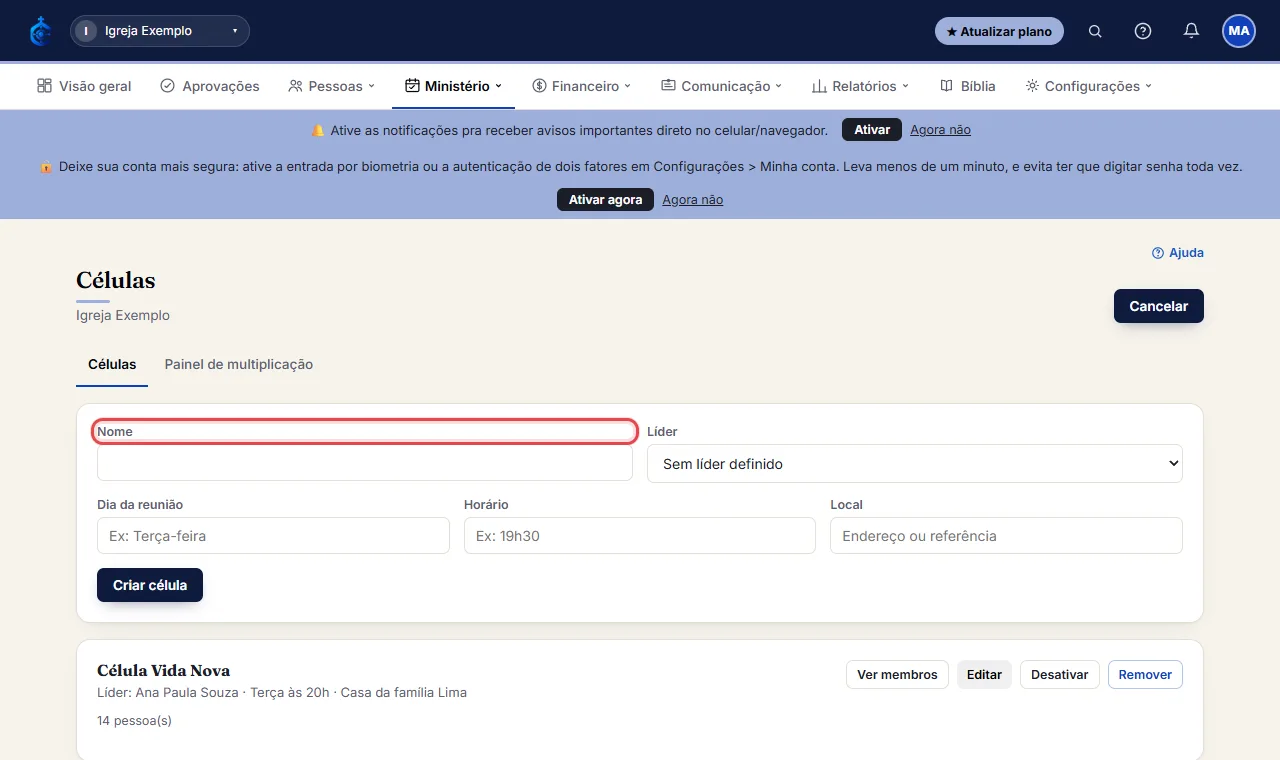Open the Aprovações menu item
The height and width of the screenshot is (760, 1280).
point(210,86)
